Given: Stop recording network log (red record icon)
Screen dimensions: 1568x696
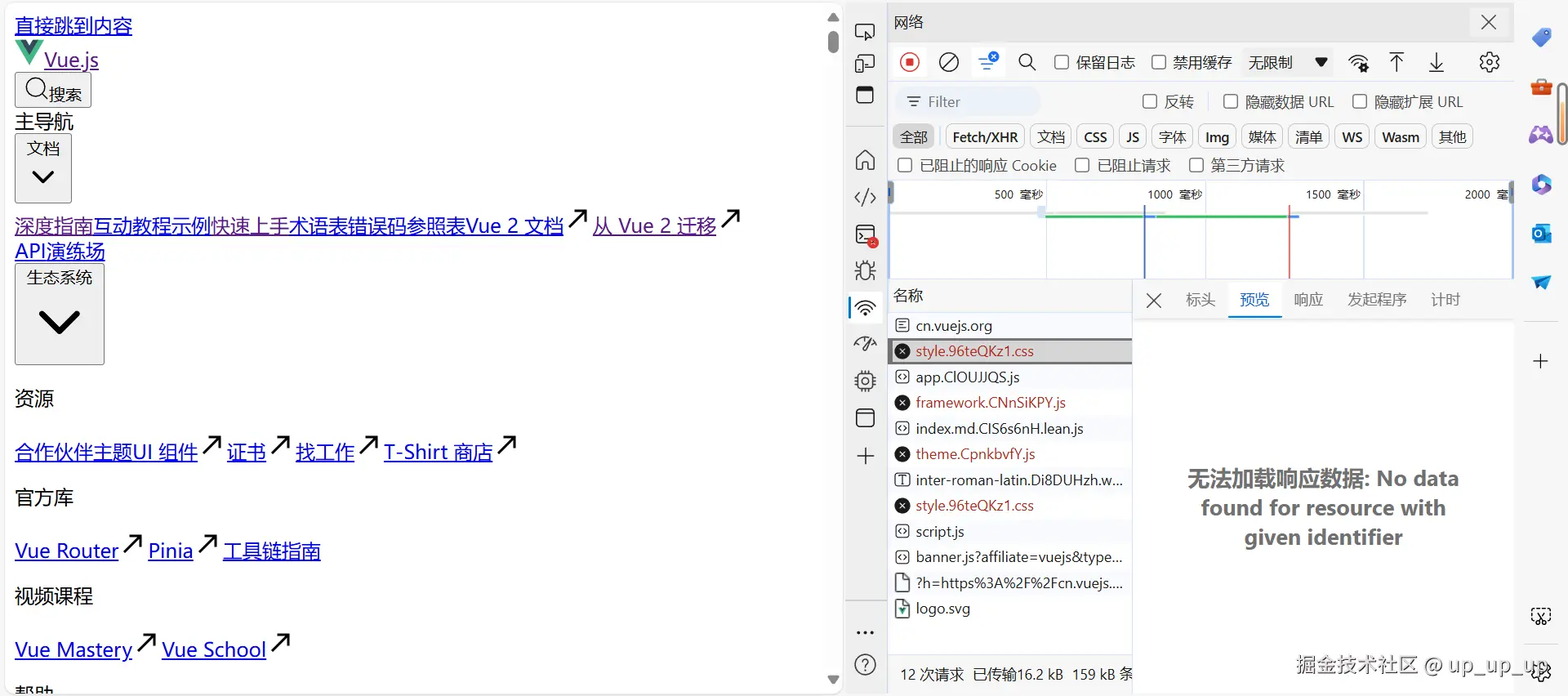Looking at the screenshot, I should point(910,62).
